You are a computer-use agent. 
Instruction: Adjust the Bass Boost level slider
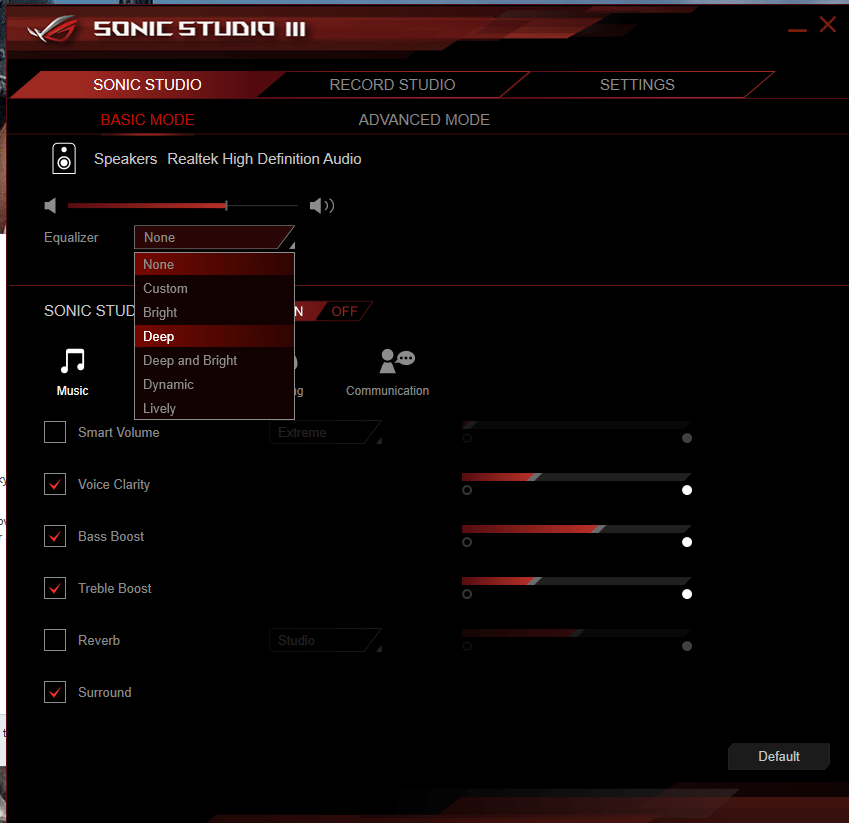[x=576, y=529]
